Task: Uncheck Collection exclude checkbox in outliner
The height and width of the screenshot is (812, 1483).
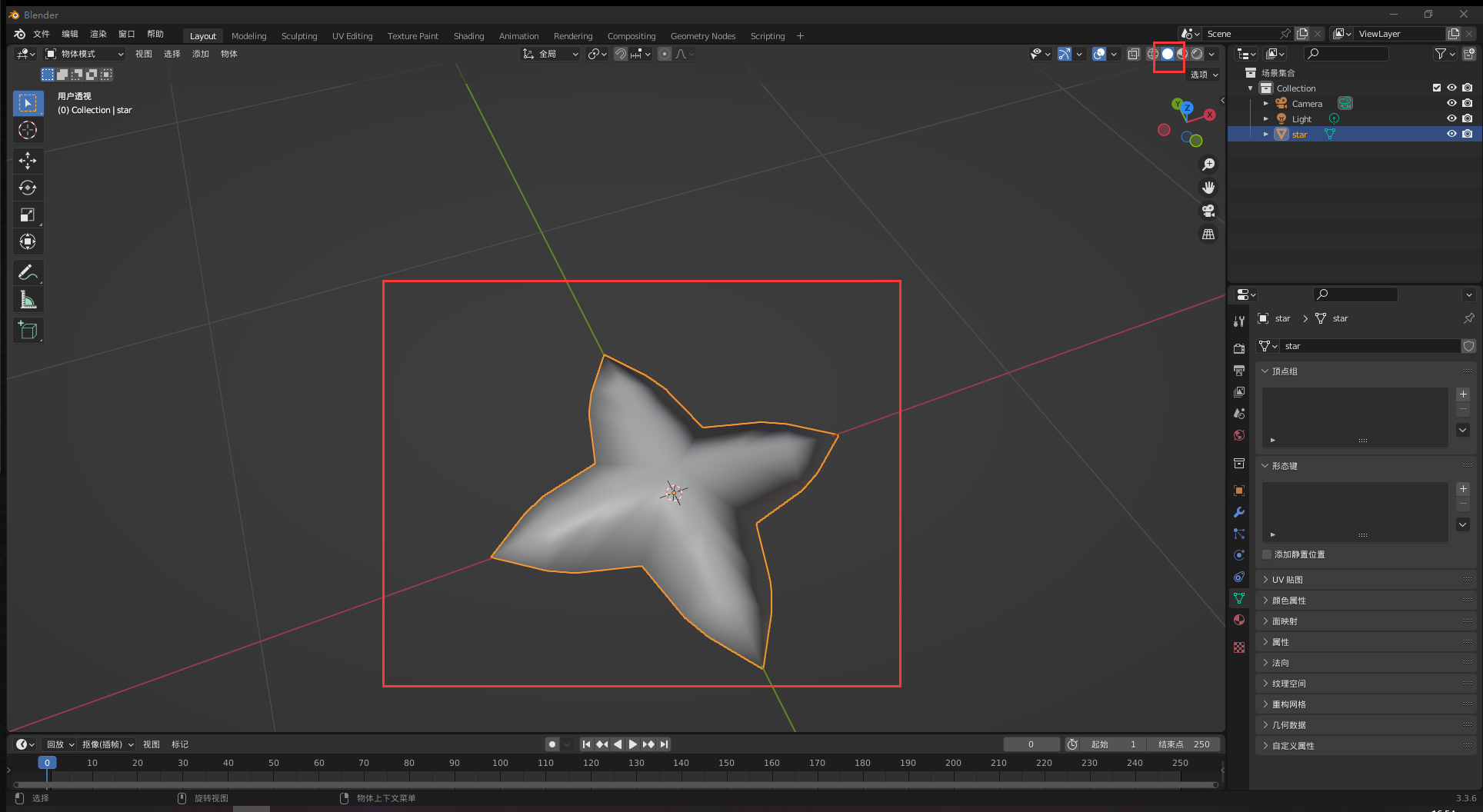Action: [x=1436, y=88]
